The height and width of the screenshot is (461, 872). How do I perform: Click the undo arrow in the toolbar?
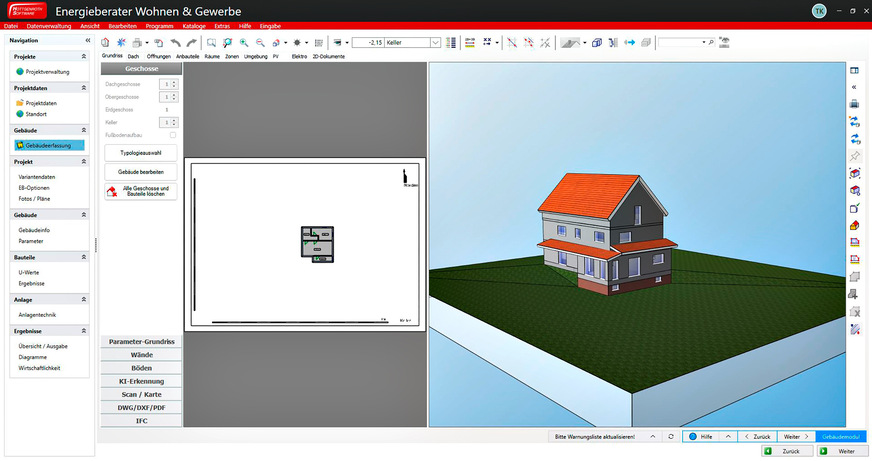(176, 43)
